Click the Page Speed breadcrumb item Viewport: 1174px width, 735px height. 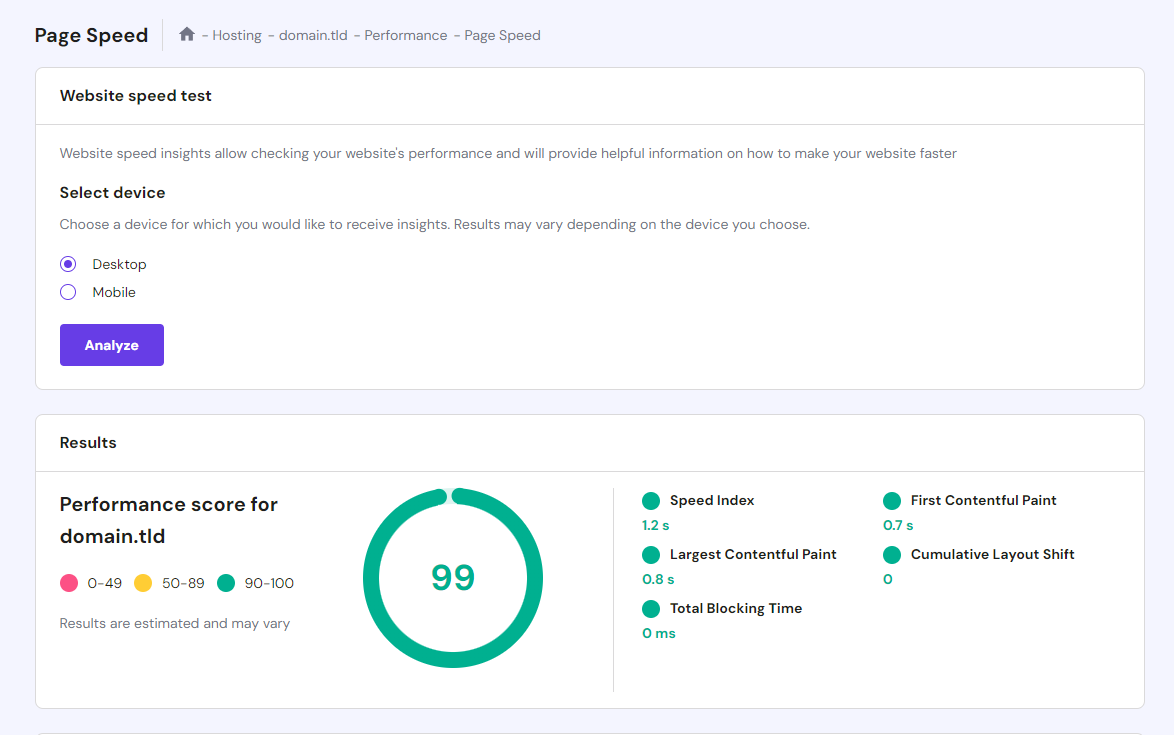pyautogui.click(x=502, y=35)
